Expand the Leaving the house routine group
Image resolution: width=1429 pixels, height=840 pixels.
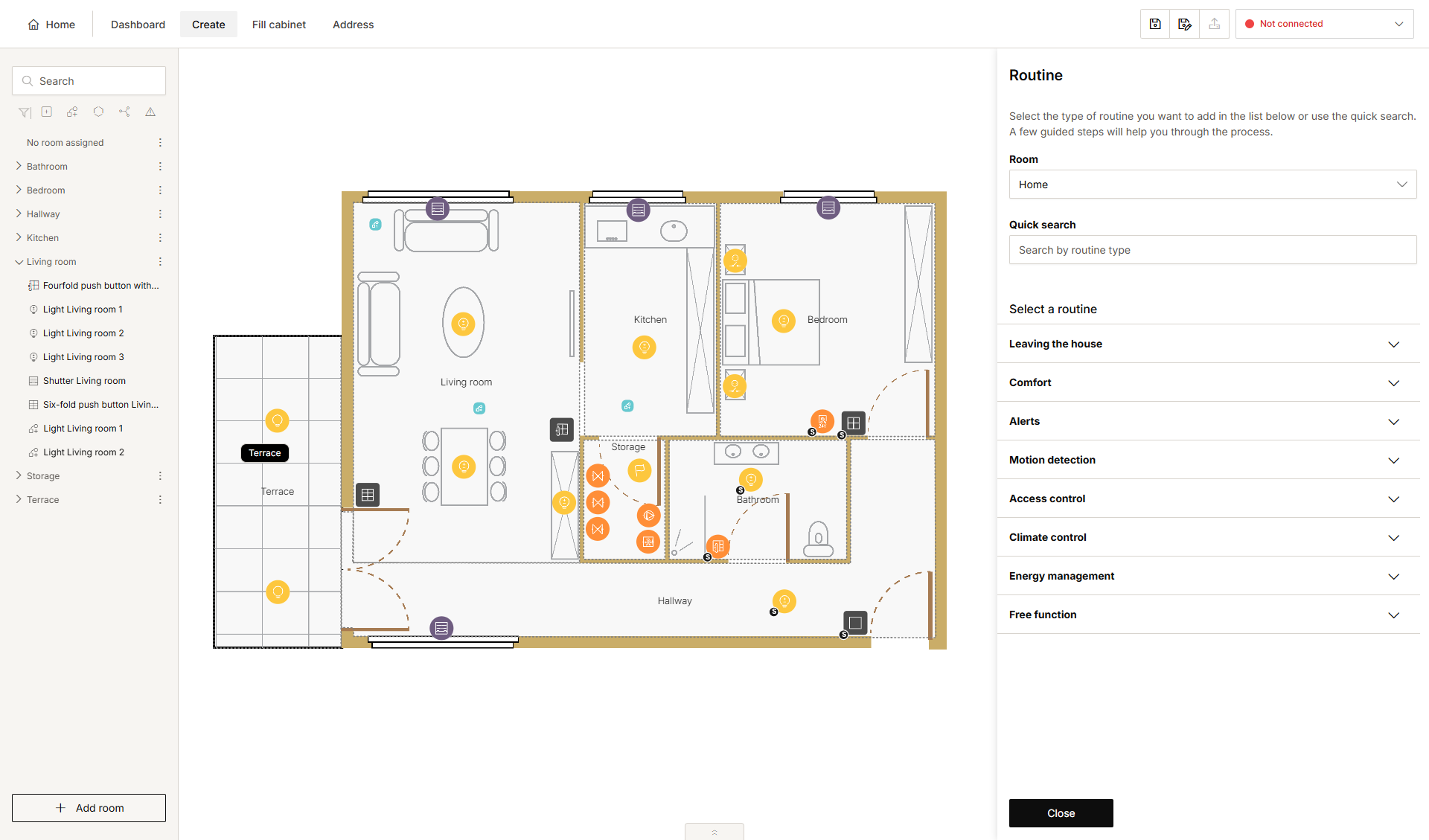(x=1208, y=344)
